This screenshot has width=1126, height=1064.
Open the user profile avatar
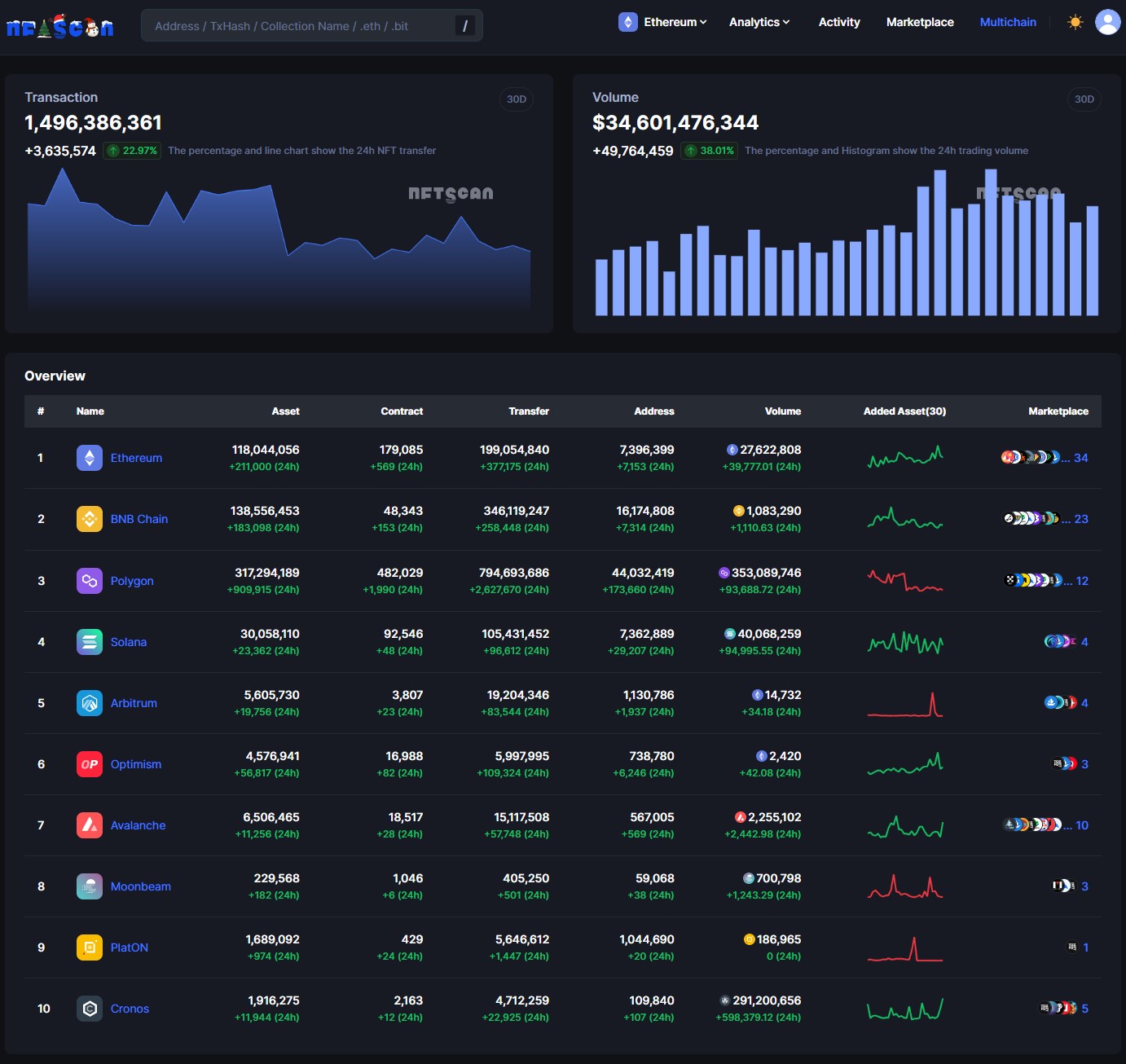click(x=1107, y=22)
